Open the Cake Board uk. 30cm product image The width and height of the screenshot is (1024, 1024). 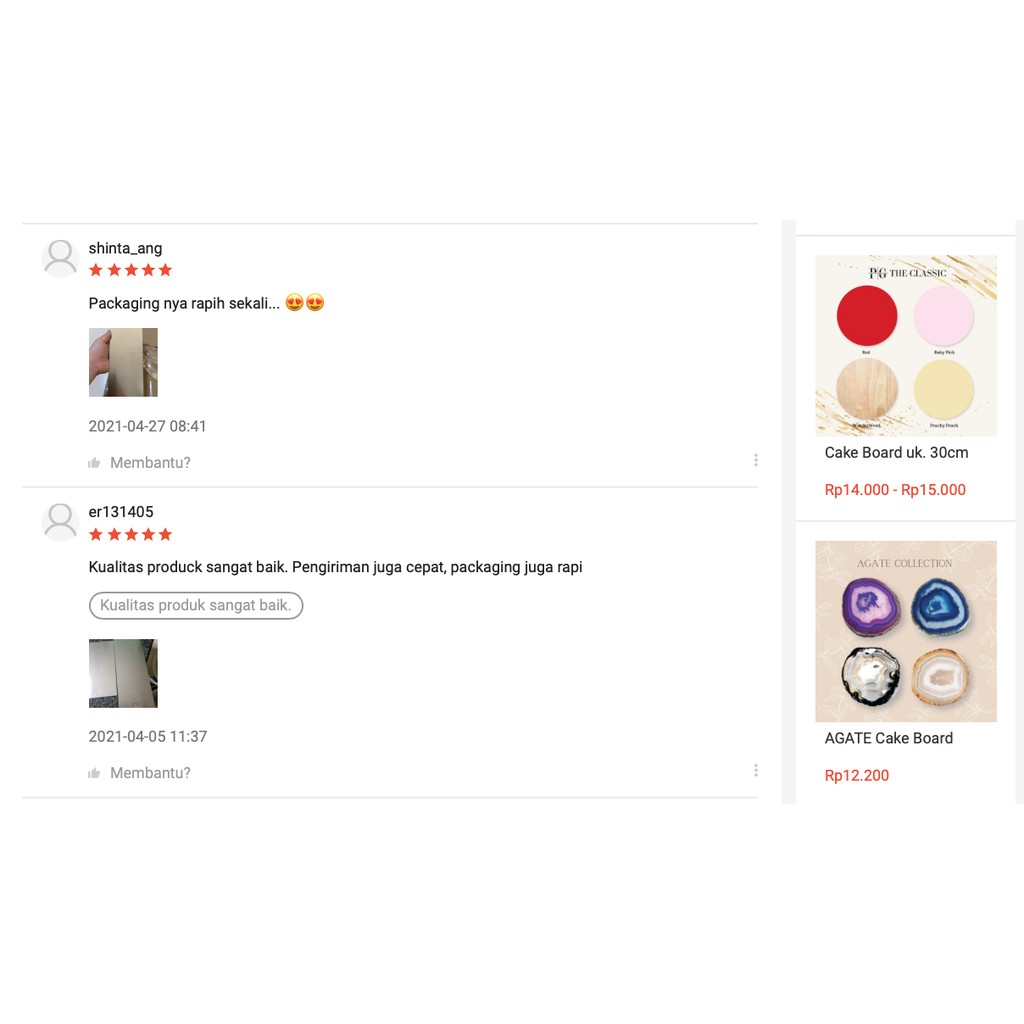(906, 345)
